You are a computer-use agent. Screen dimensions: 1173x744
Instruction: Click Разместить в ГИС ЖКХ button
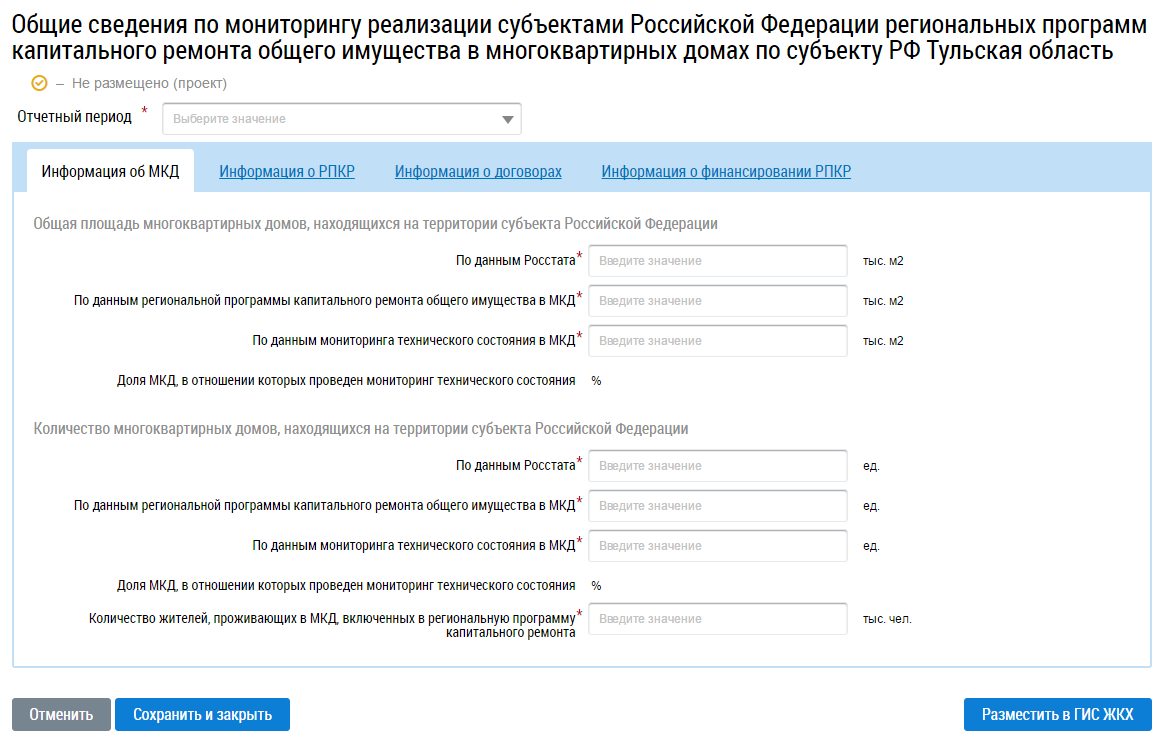point(1057,714)
